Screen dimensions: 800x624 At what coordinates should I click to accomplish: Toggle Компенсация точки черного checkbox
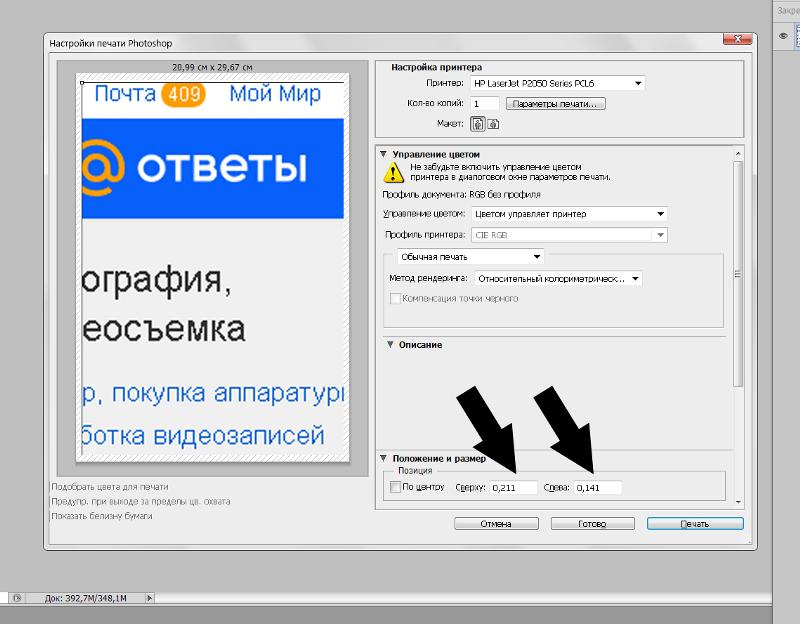395,298
